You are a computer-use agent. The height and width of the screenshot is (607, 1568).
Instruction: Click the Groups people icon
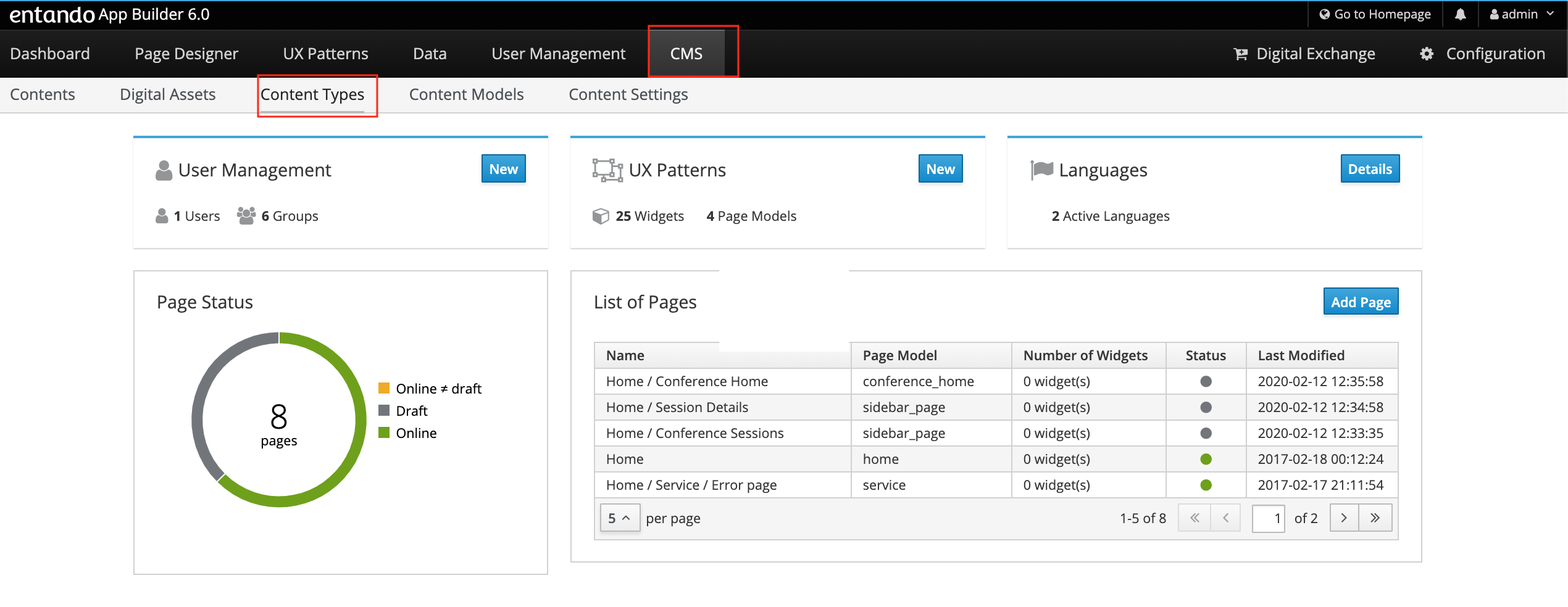[x=246, y=216]
